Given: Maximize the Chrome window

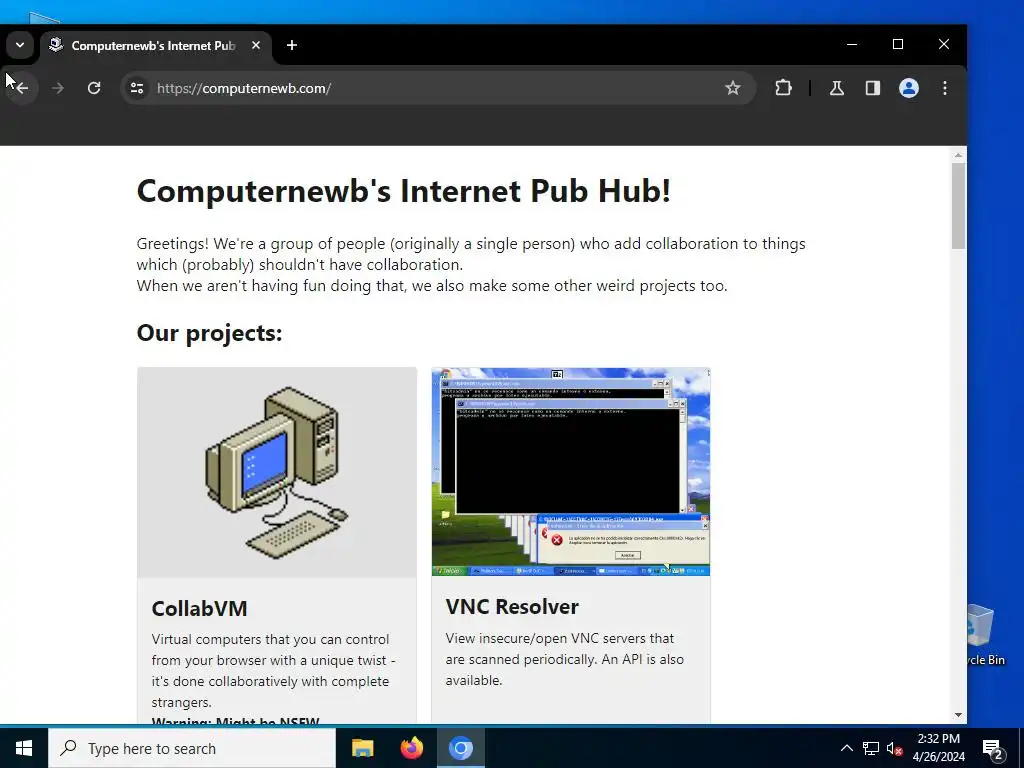Looking at the screenshot, I should [x=898, y=44].
